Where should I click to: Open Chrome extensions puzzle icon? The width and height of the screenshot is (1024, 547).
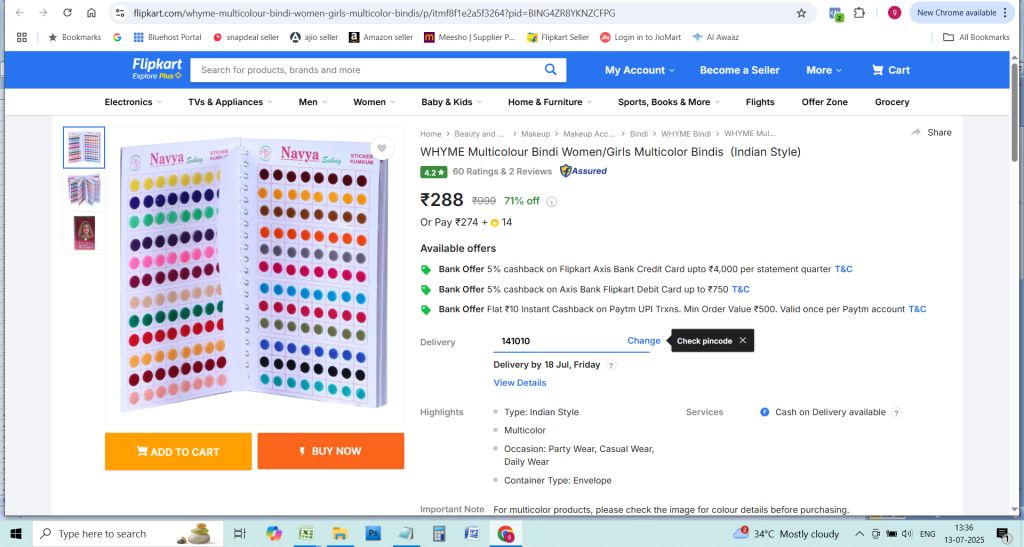(x=859, y=12)
